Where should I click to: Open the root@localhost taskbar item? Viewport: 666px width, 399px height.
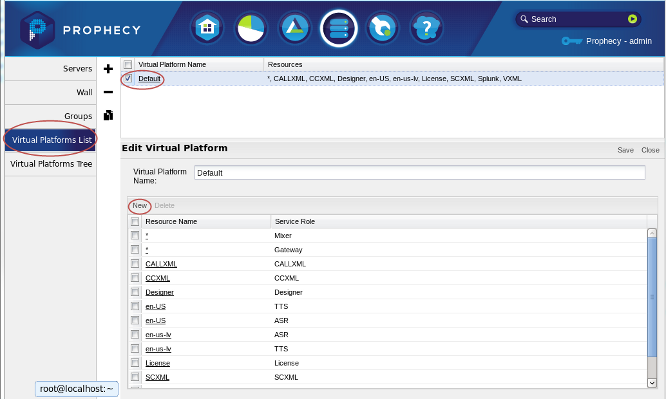tap(76, 389)
